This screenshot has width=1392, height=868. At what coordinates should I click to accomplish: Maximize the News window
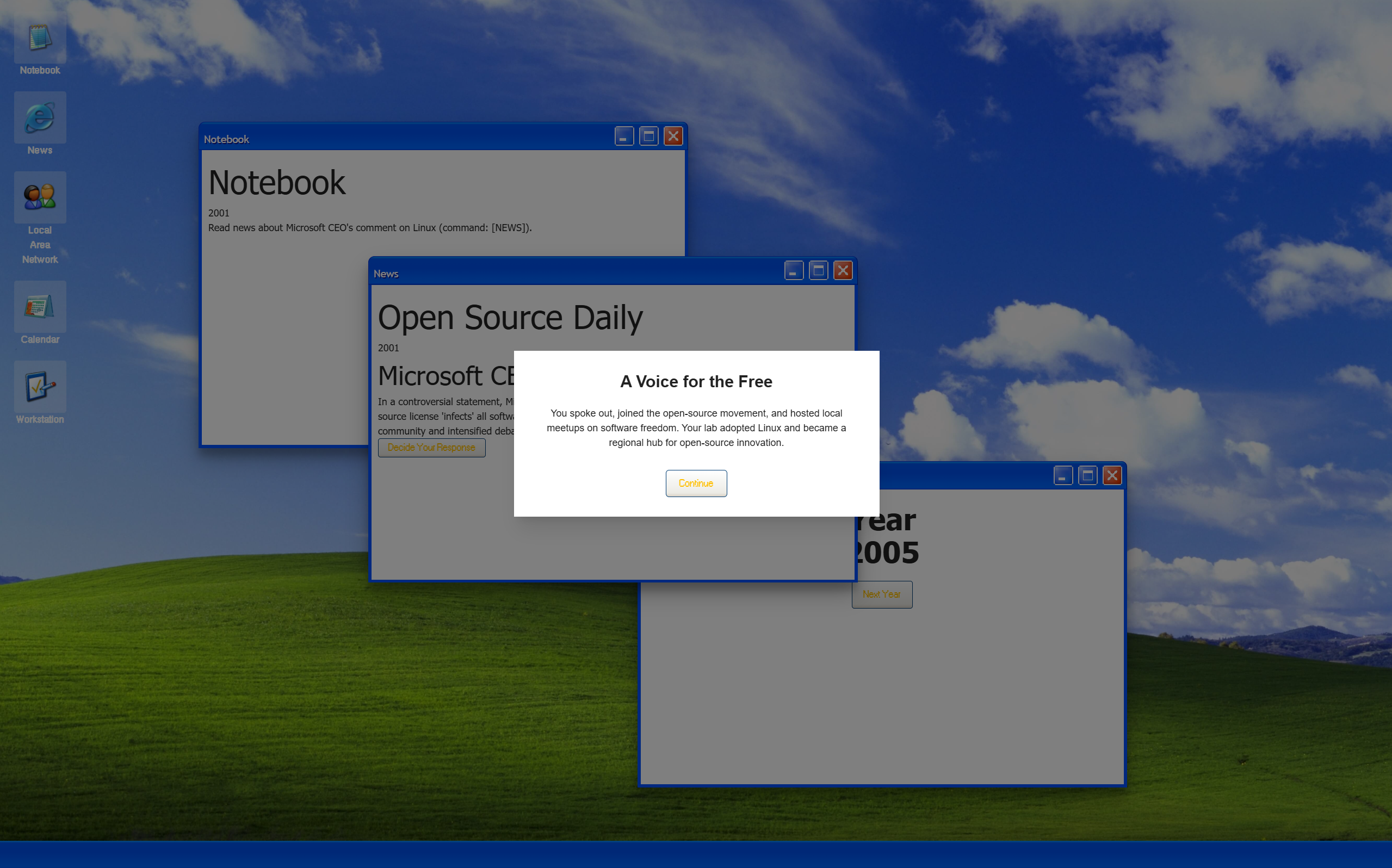(819, 270)
